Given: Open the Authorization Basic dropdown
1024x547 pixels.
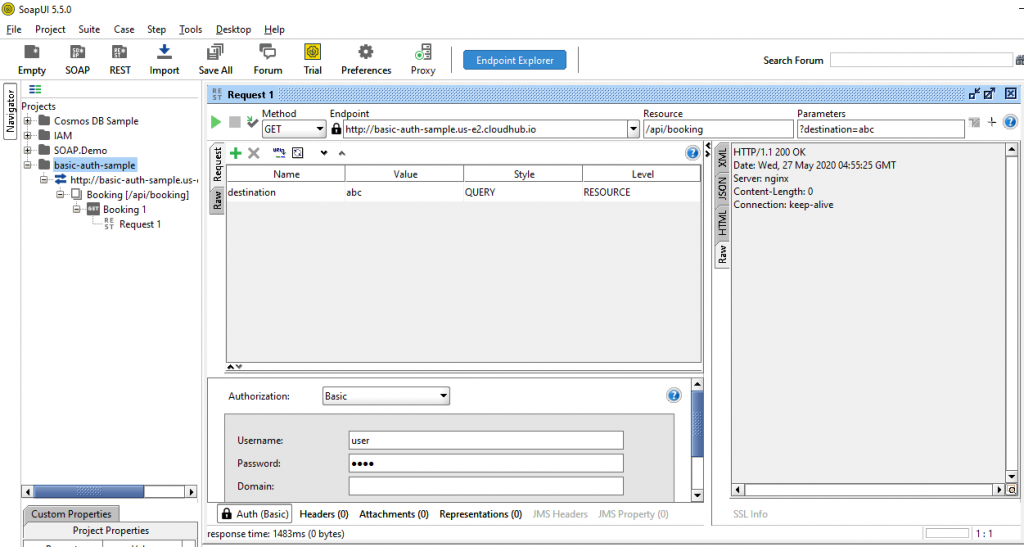Looking at the screenshot, I should pyautogui.click(x=386, y=396).
